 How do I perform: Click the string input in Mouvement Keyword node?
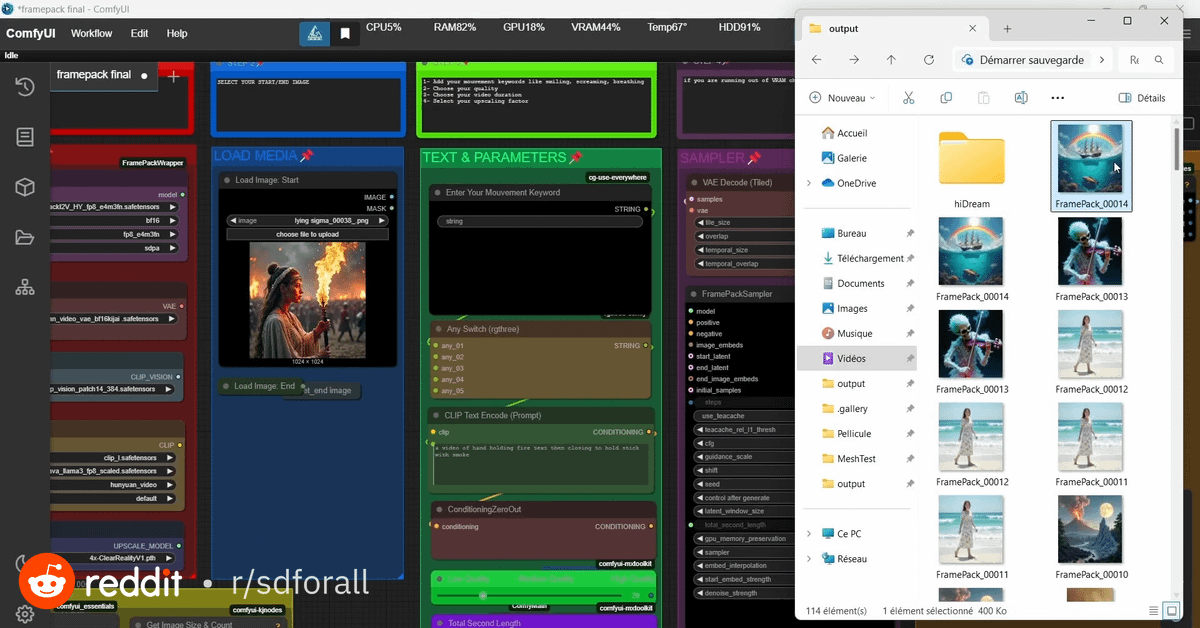(x=539, y=220)
